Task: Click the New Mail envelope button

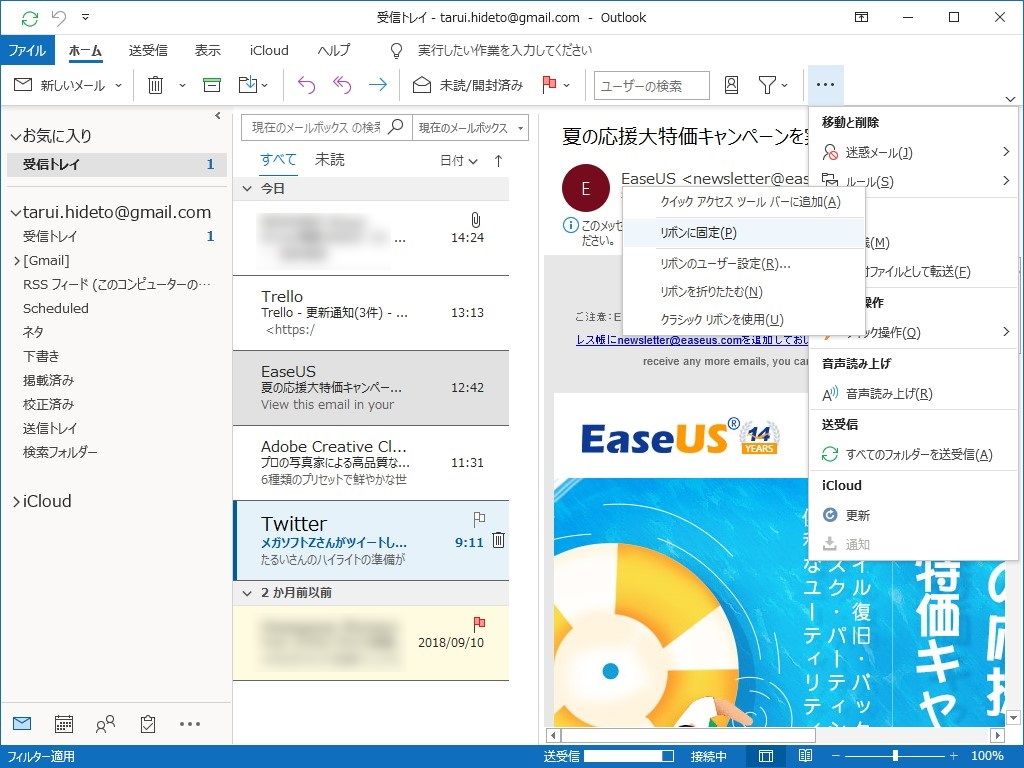Action: point(60,85)
